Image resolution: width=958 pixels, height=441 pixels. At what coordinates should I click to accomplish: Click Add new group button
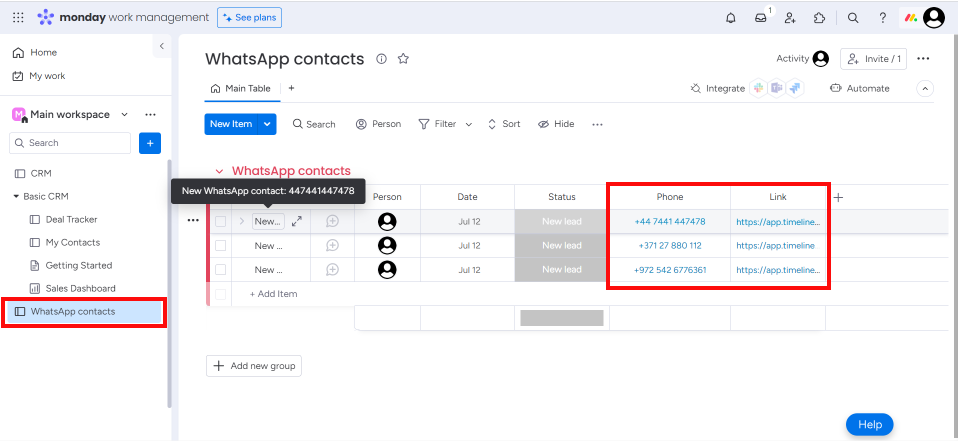pyautogui.click(x=254, y=366)
